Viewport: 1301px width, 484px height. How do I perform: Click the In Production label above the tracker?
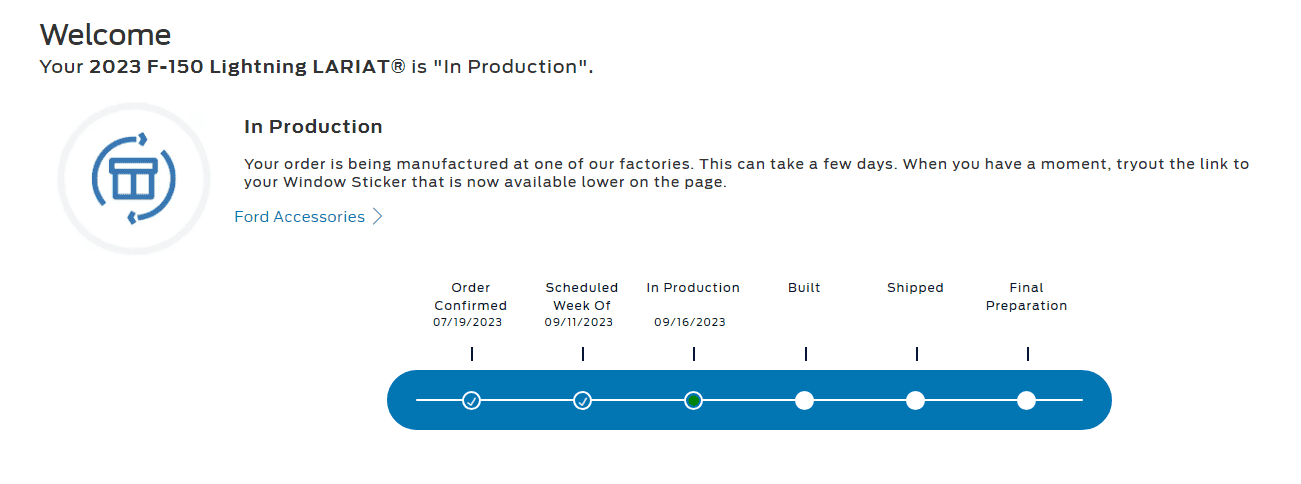point(693,288)
